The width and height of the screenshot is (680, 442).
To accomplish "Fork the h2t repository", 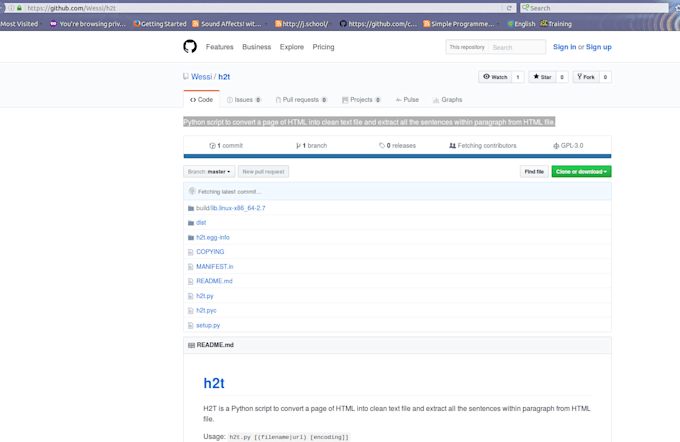I will coord(586,77).
